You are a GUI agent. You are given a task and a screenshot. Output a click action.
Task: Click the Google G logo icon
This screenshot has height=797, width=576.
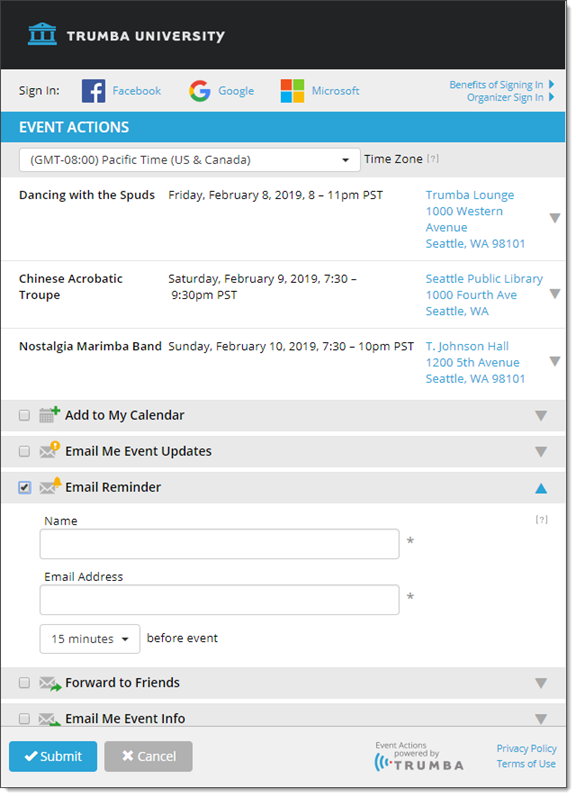pyautogui.click(x=200, y=91)
